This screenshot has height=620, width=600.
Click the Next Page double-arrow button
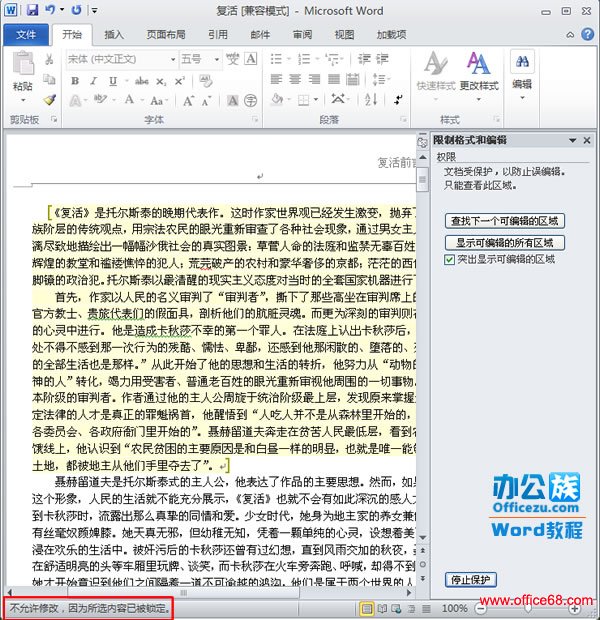coord(422,578)
